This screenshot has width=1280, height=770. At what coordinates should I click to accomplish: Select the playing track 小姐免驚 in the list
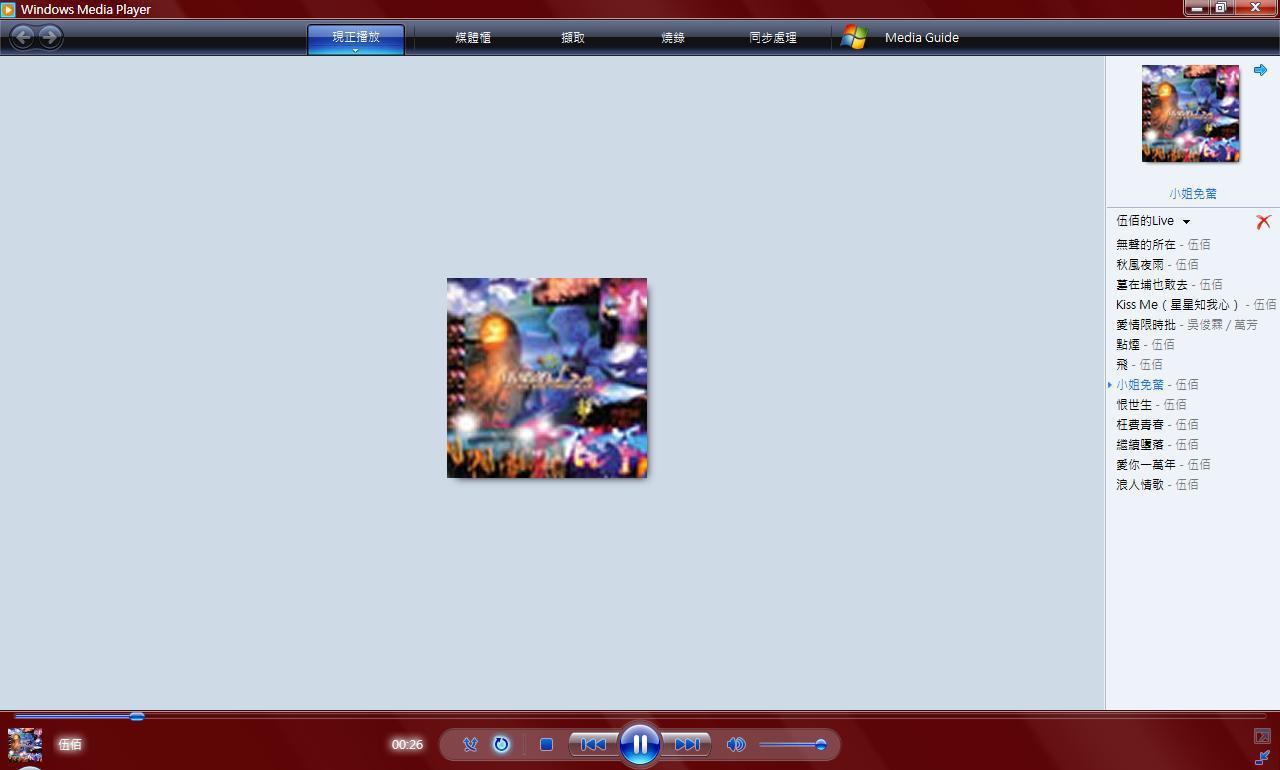(1157, 384)
